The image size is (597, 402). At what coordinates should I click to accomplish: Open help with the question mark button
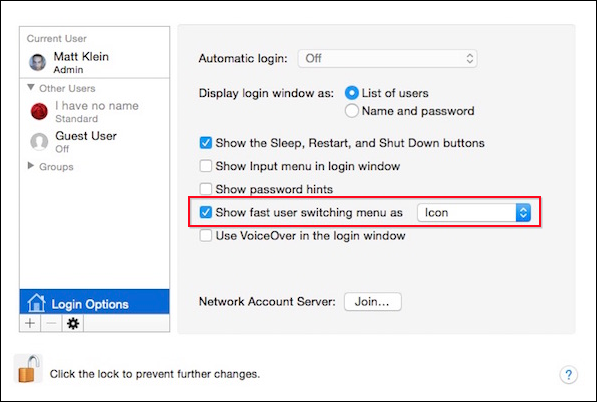tap(568, 375)
